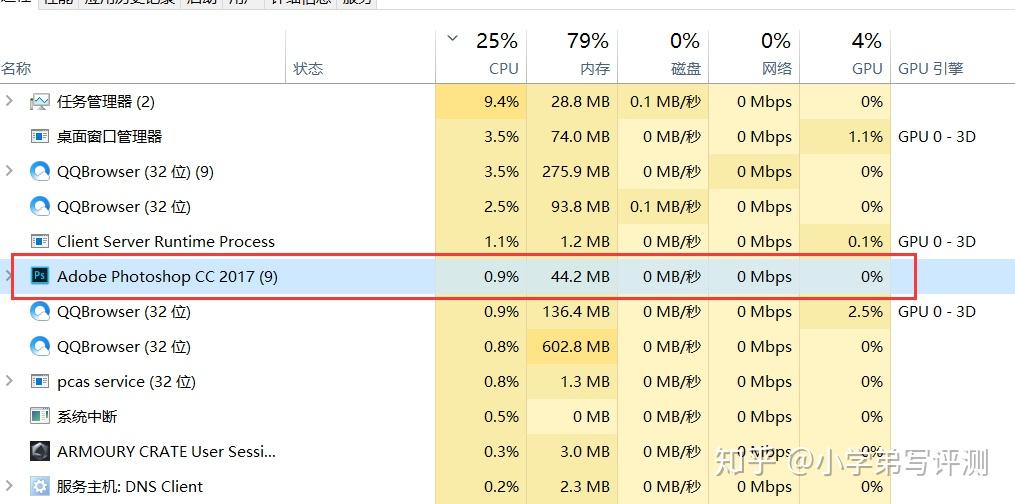Click the Client Server Runtime Process icon
1015x504 pixels.
[40, 242]
